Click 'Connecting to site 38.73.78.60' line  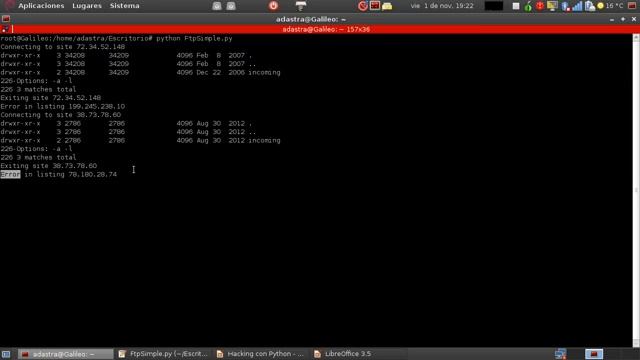[x=60, y=115]
